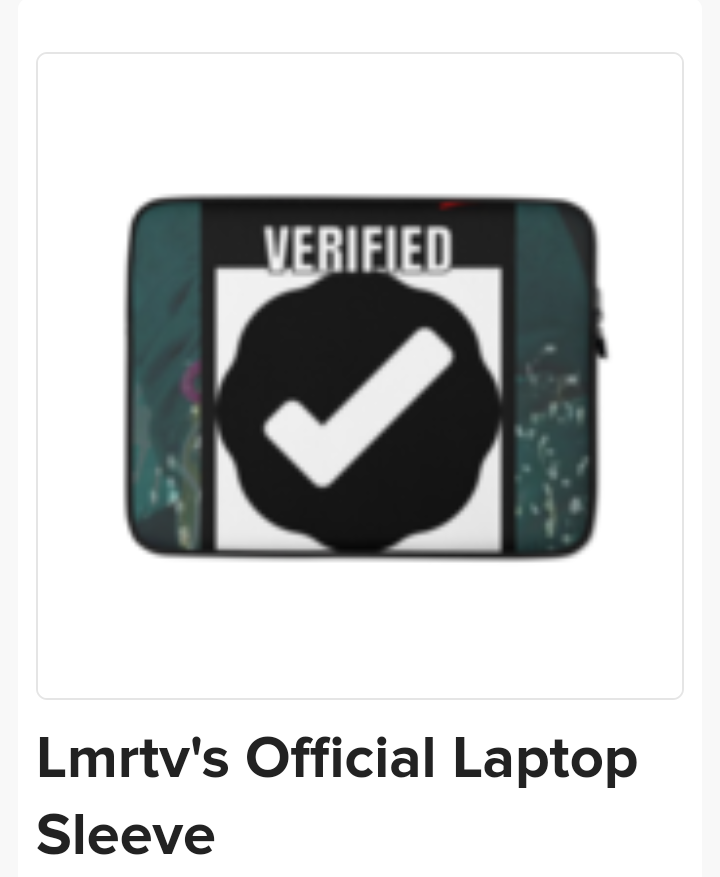Click the word "Laptop" in the product name
Viewport: 720px width, 877px height.
coord(545,762)
